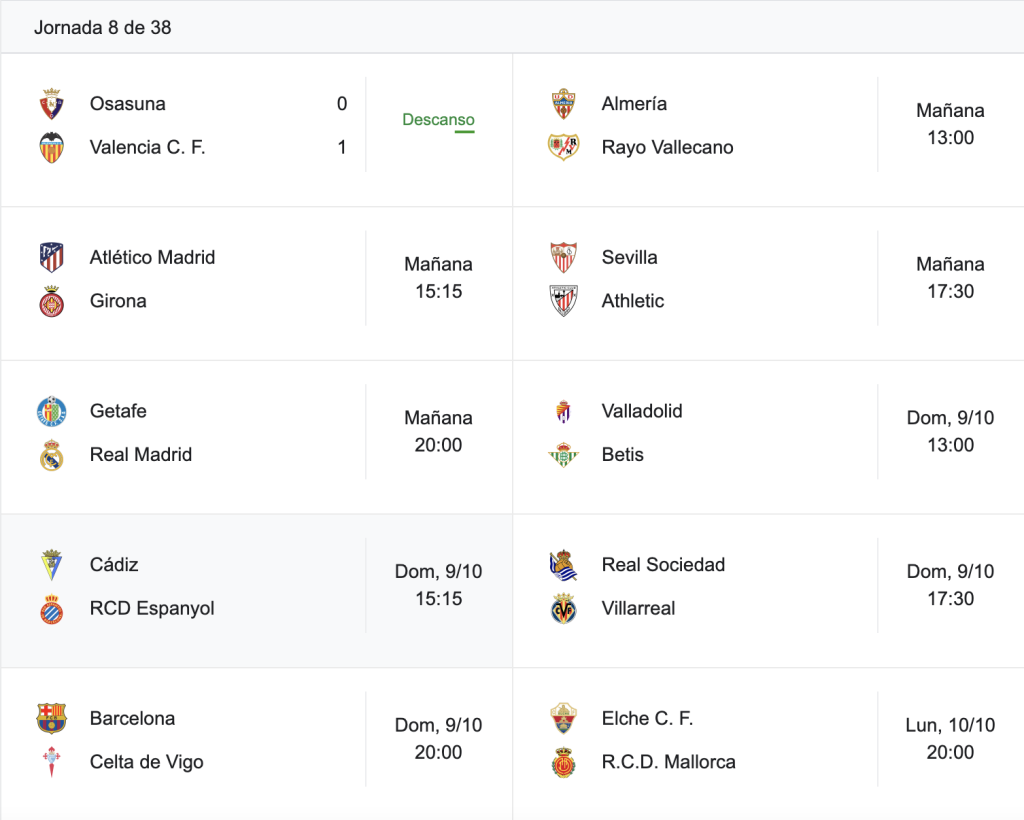Image resolution: width=1024 pixels, height=820 pixels.
Task: Open the live Descanso match status
Action: 438,120
